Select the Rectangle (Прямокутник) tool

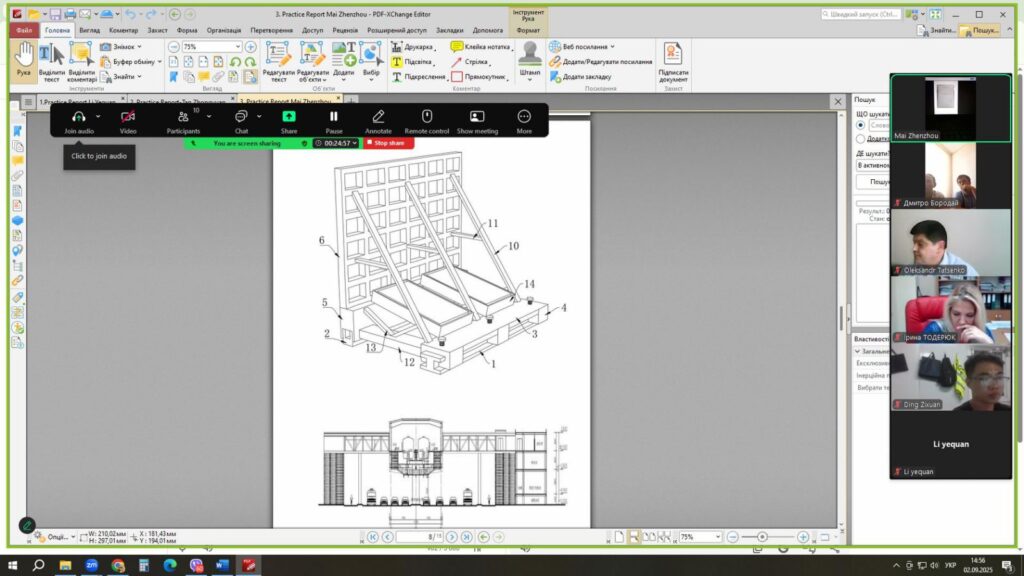click(x=479, y=76)
